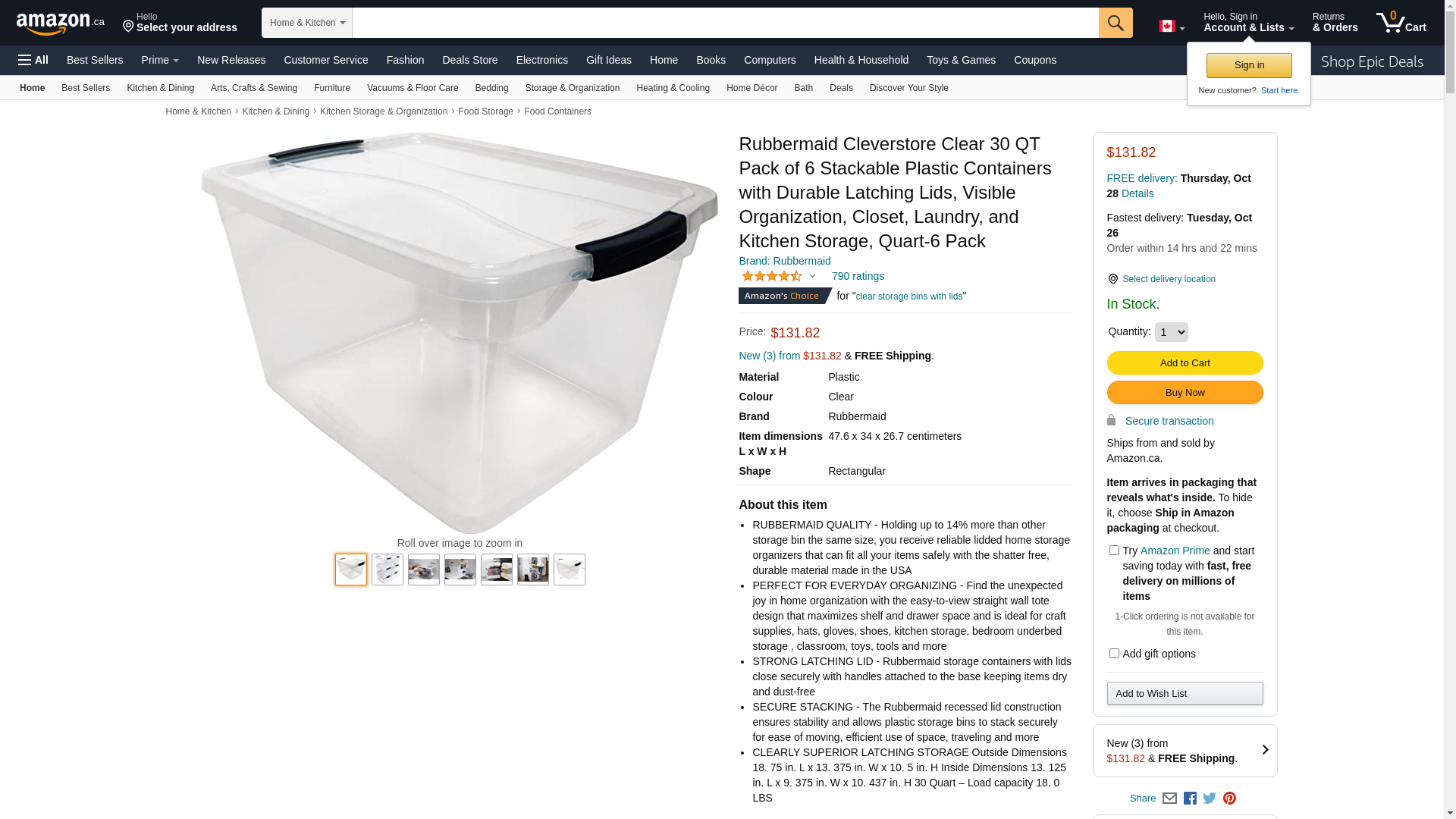
Task: Click the Canada flag country selector
Action: click(1172, 27)
